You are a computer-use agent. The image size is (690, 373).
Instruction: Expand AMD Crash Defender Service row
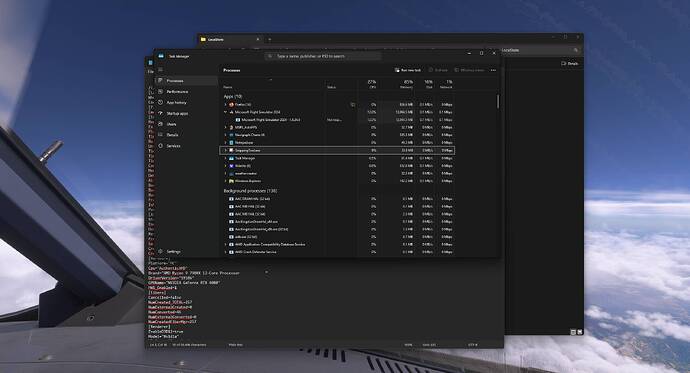click(x=226, y=252)
